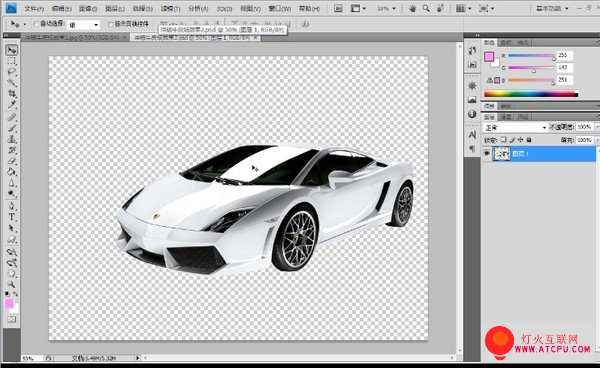The width and height of the screenshot is (600, 368).
Task: Open the 3D menu
Action: 224,8
